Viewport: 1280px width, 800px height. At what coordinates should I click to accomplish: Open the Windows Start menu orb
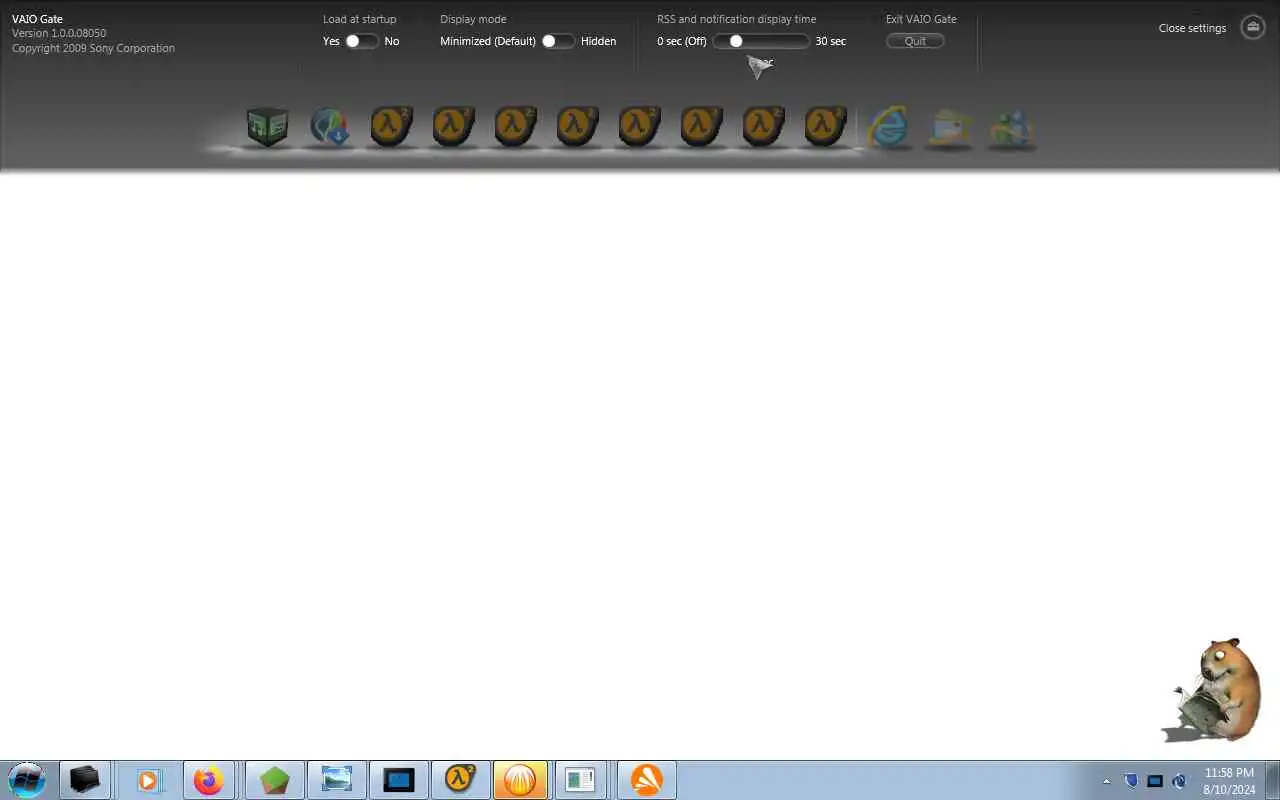coord(26,780)
